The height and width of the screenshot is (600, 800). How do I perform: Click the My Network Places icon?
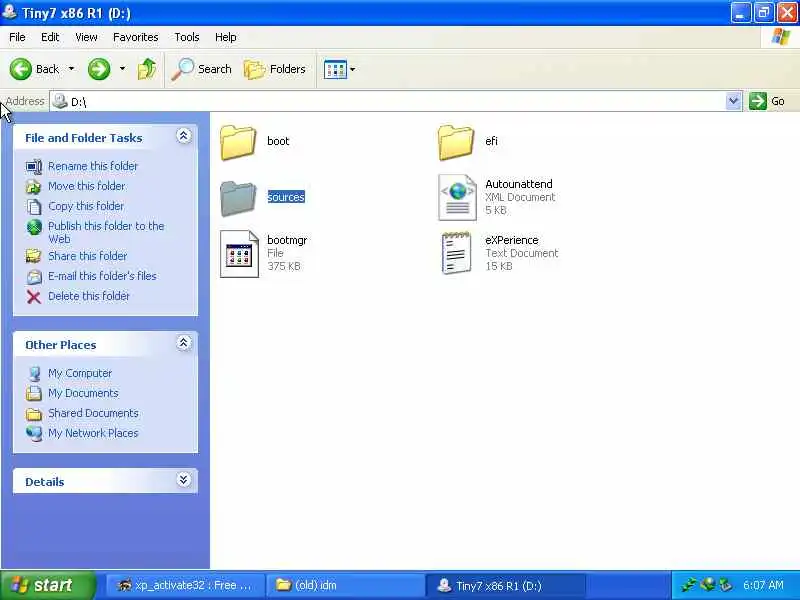pyautogui.click(x=34, y=433)
